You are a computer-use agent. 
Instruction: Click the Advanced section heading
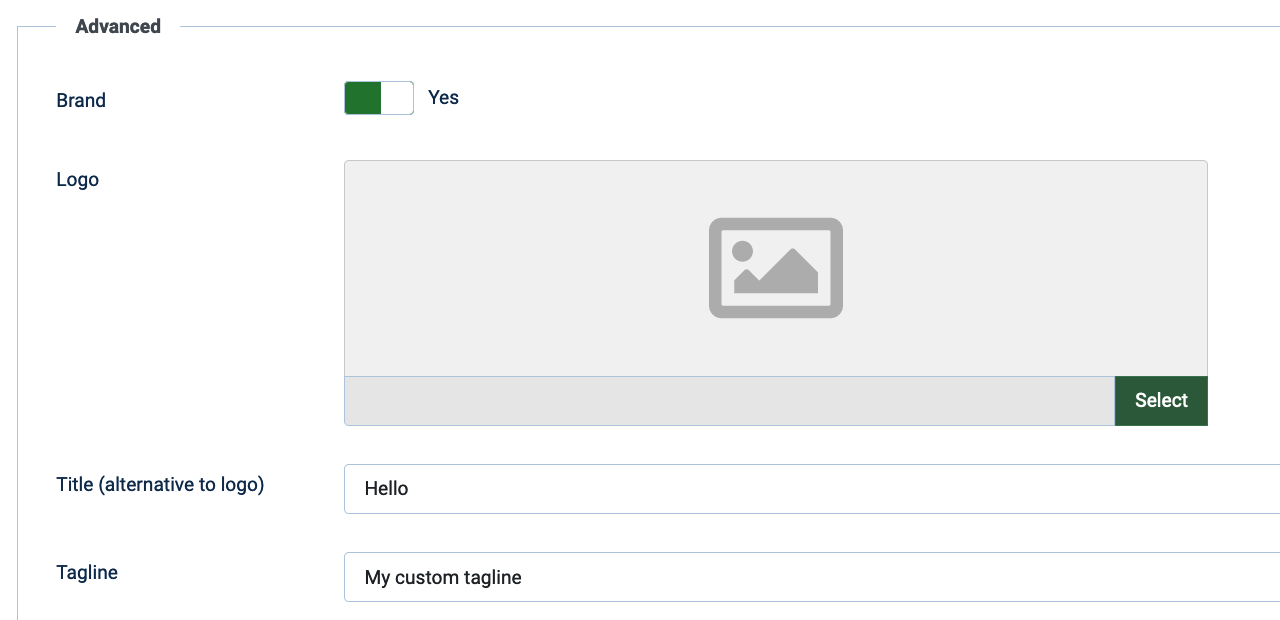coord(118,27)
